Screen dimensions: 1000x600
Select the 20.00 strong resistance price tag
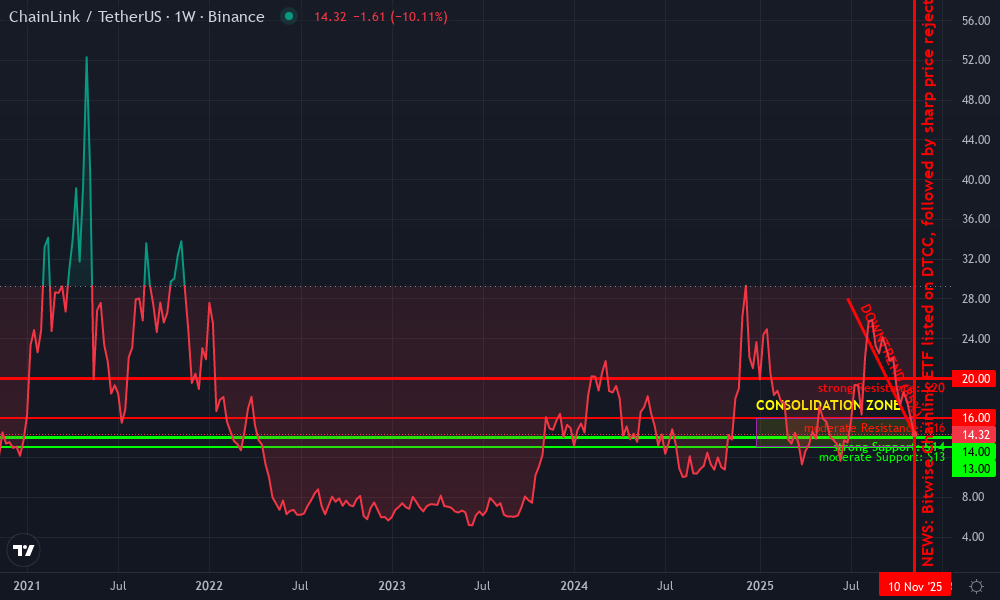pos(969,379)
